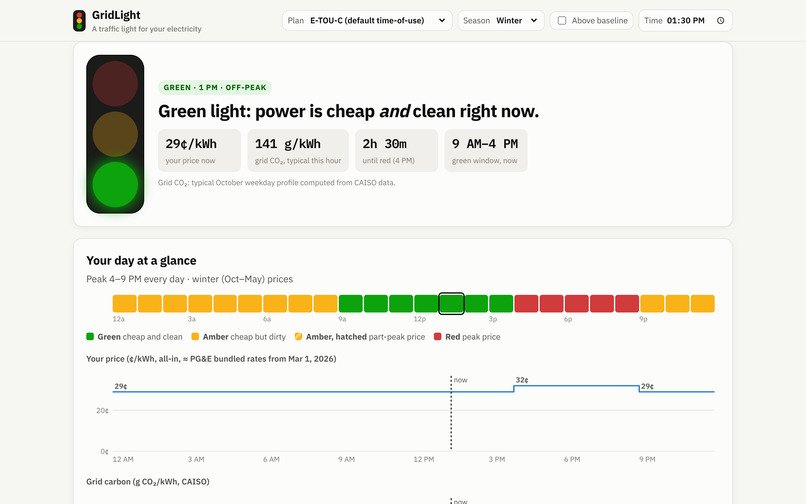Select the 12p green hour cell
Image resolution: width=806 pixels, height=504 pixels.
(426, 303)
